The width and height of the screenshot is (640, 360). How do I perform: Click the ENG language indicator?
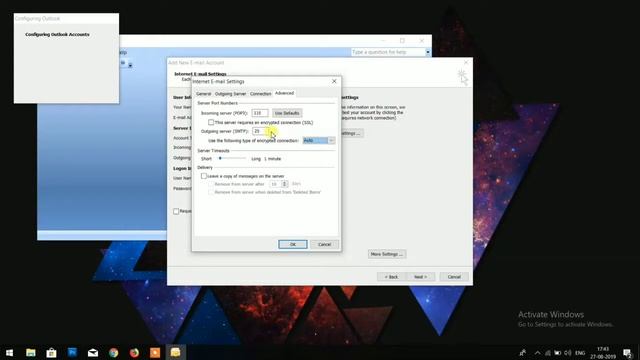pos(580,353)
